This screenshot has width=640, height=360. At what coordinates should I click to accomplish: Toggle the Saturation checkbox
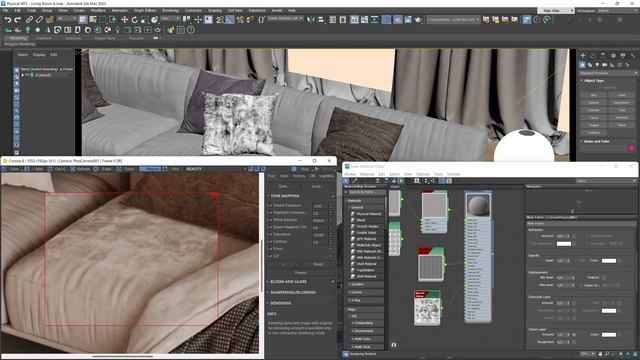click(x=270, y=235)
